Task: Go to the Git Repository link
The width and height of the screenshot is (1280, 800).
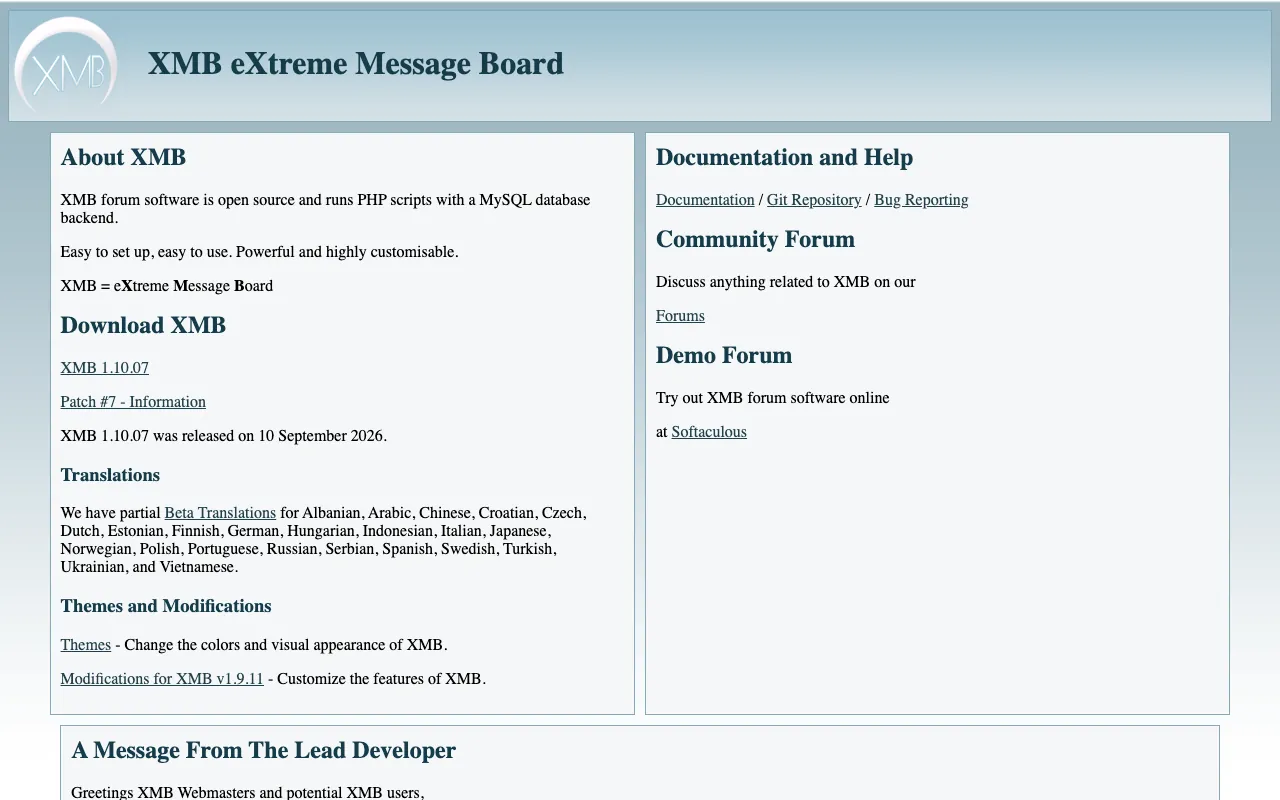Action: click(814, 200)
